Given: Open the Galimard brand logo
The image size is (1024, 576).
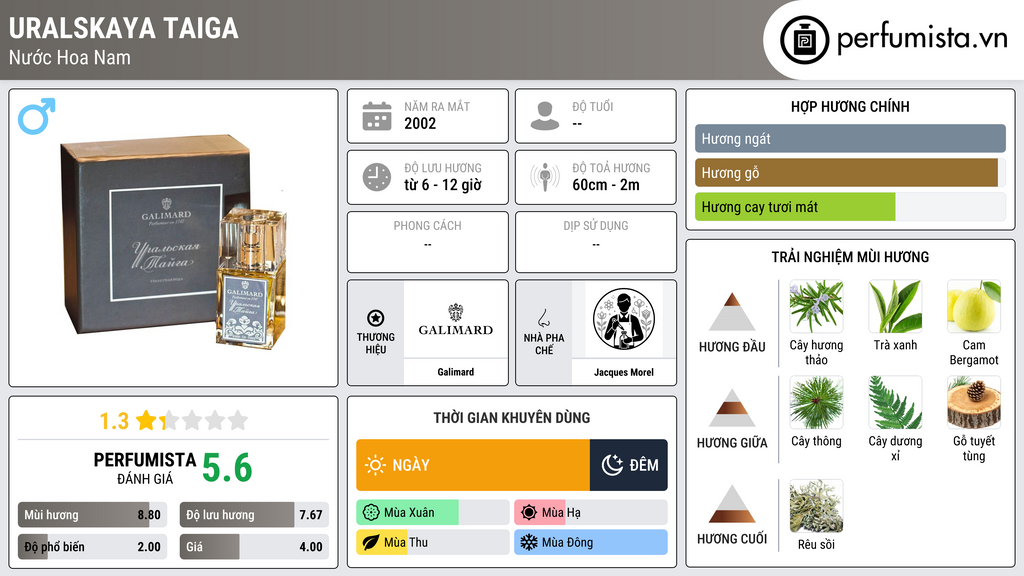Looking at the screenshot, I should pyautogui.click(x=456, y=320).
